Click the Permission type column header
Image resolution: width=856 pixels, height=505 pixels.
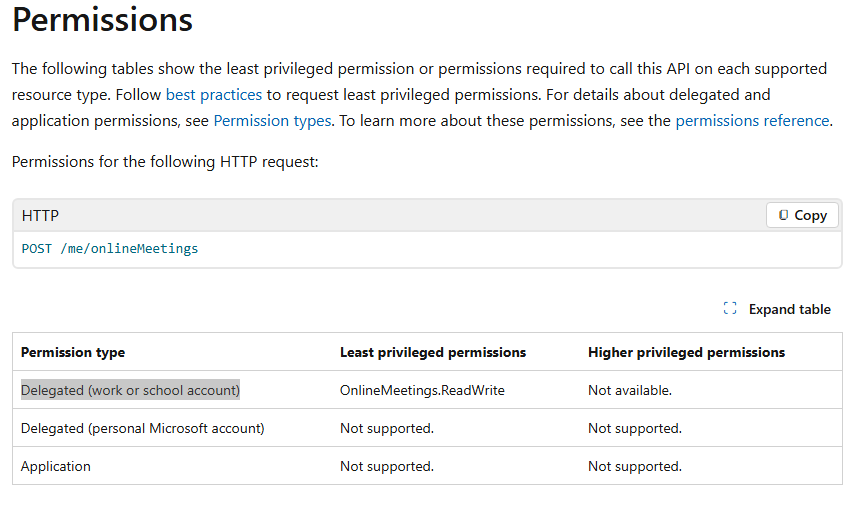[73, 352]
